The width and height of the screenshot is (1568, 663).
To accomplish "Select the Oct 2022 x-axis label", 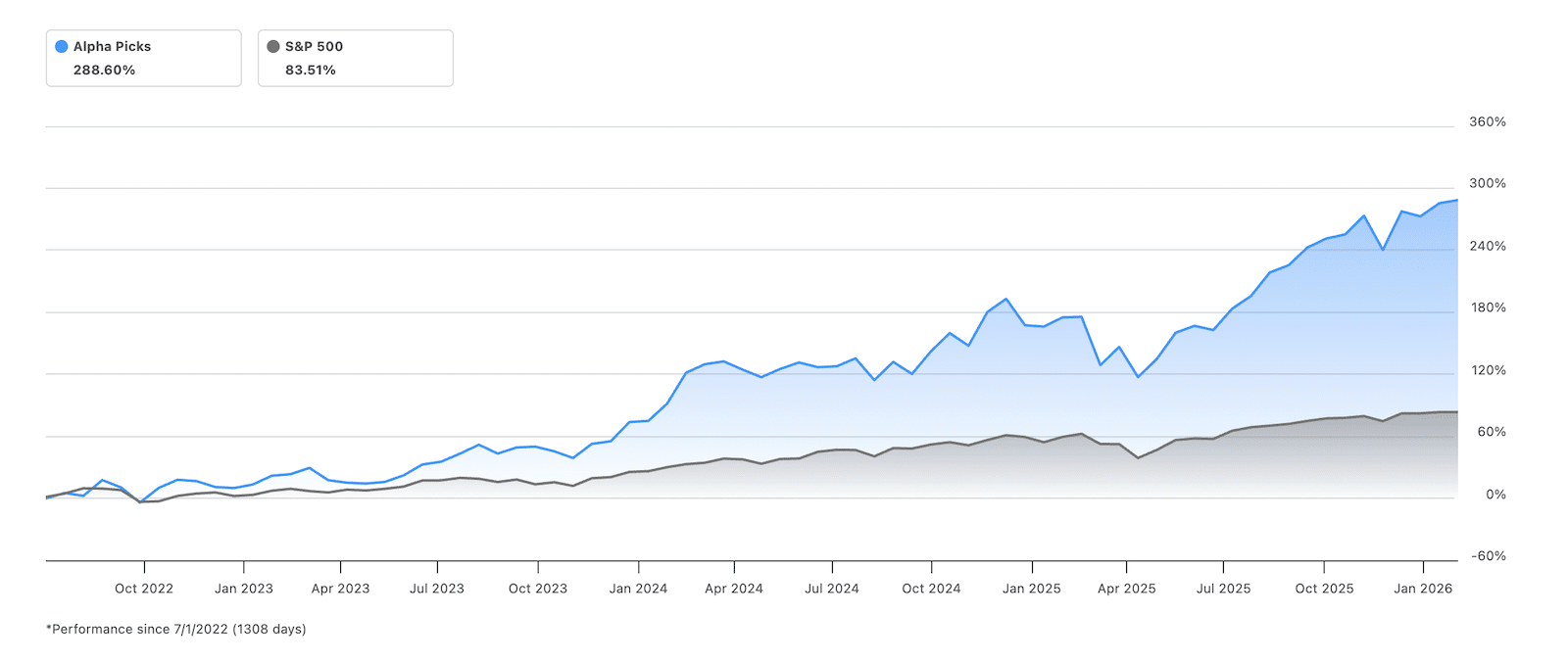I will click(144, 589).
